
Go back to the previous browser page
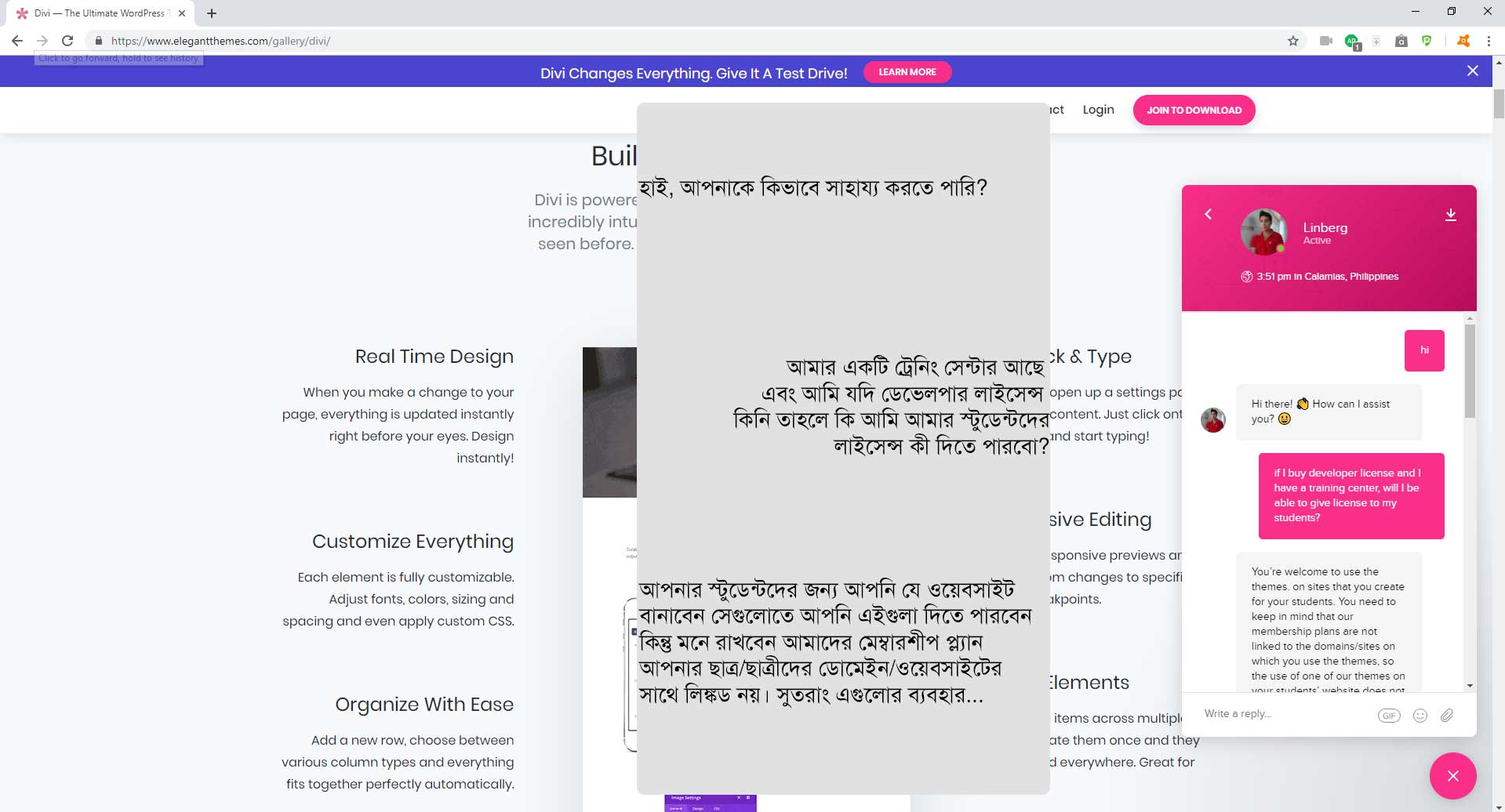(x=17, y=41)
